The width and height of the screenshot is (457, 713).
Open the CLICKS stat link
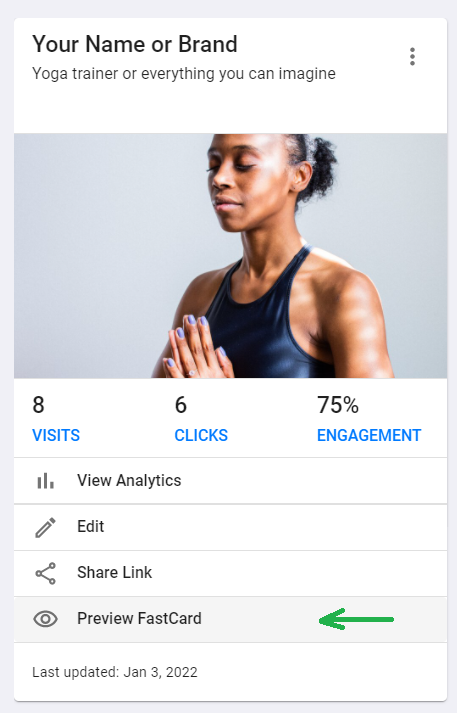coord(201,435)
